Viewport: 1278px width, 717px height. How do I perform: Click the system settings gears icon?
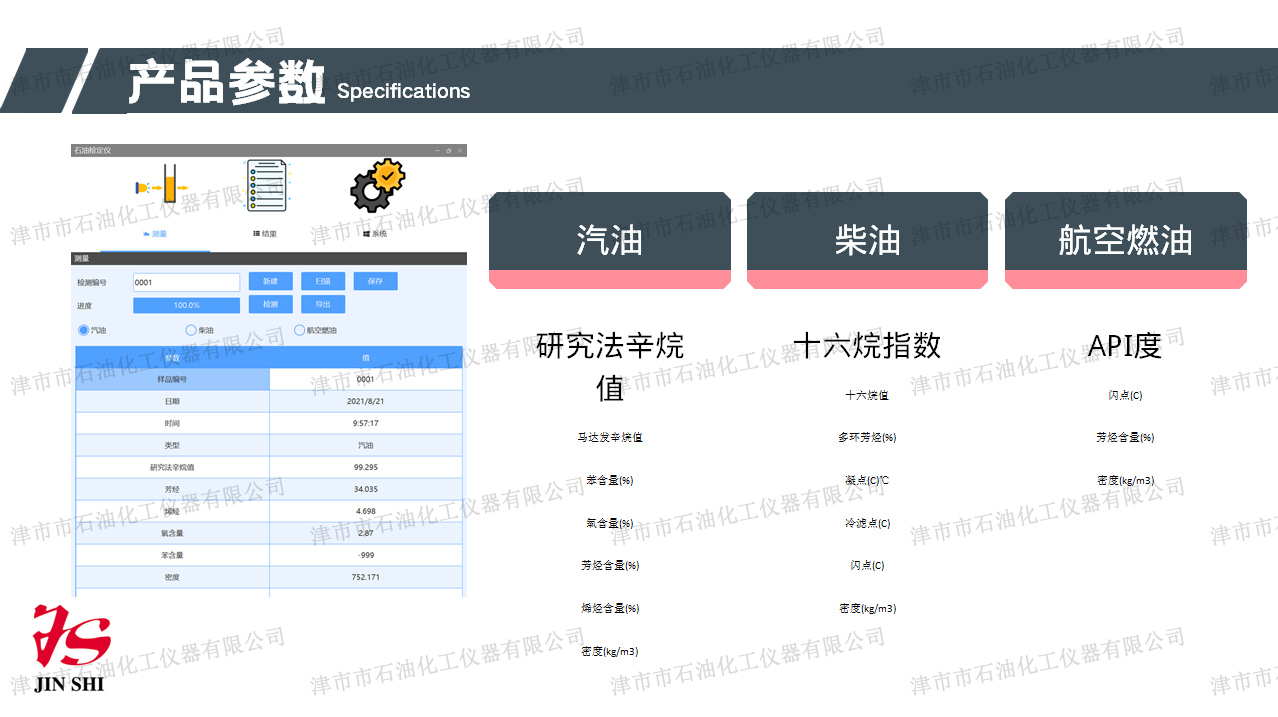[377, 185]
